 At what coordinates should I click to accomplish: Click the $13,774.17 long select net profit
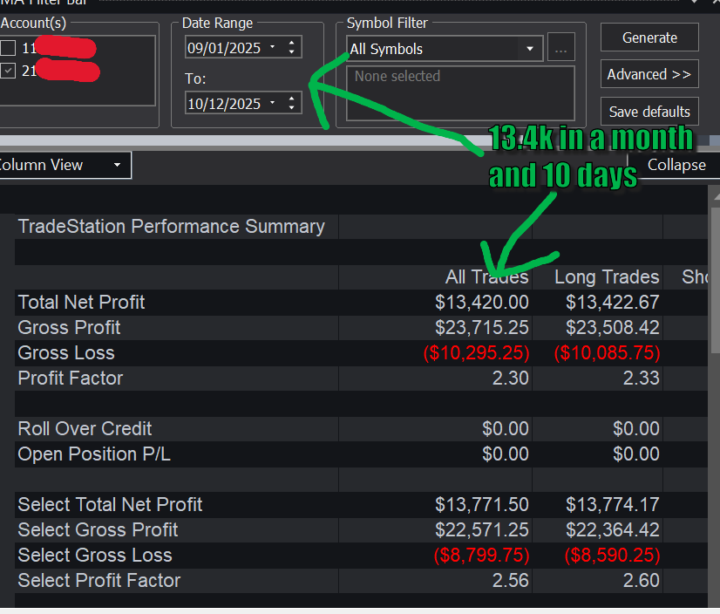tap(612, 504)
